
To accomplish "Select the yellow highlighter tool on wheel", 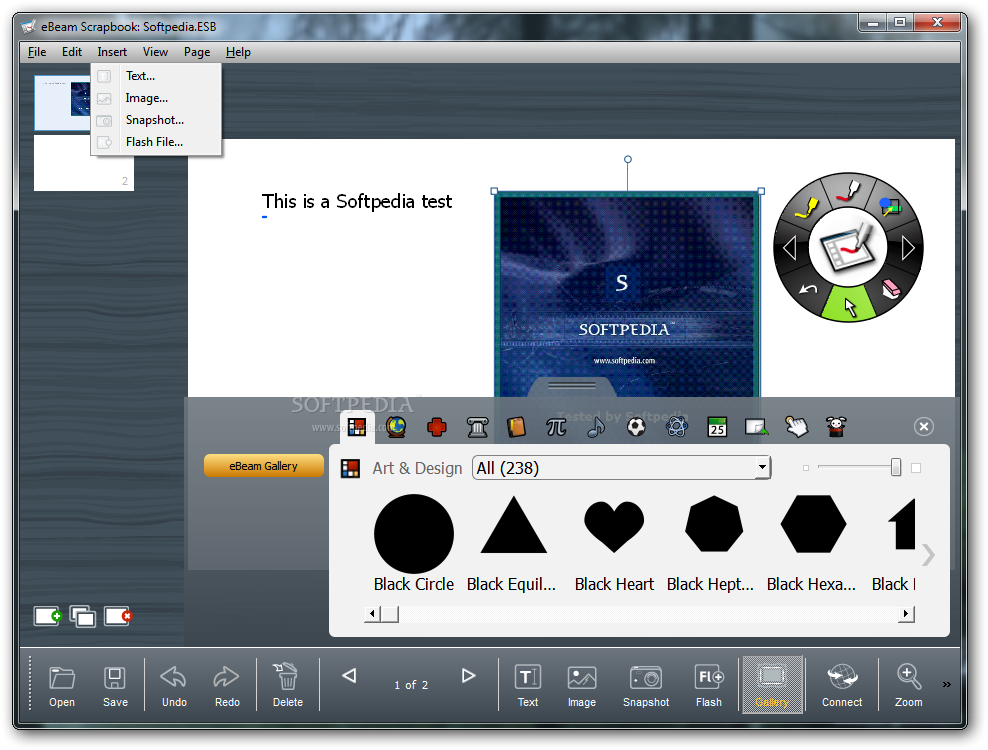I will (806, 207).
